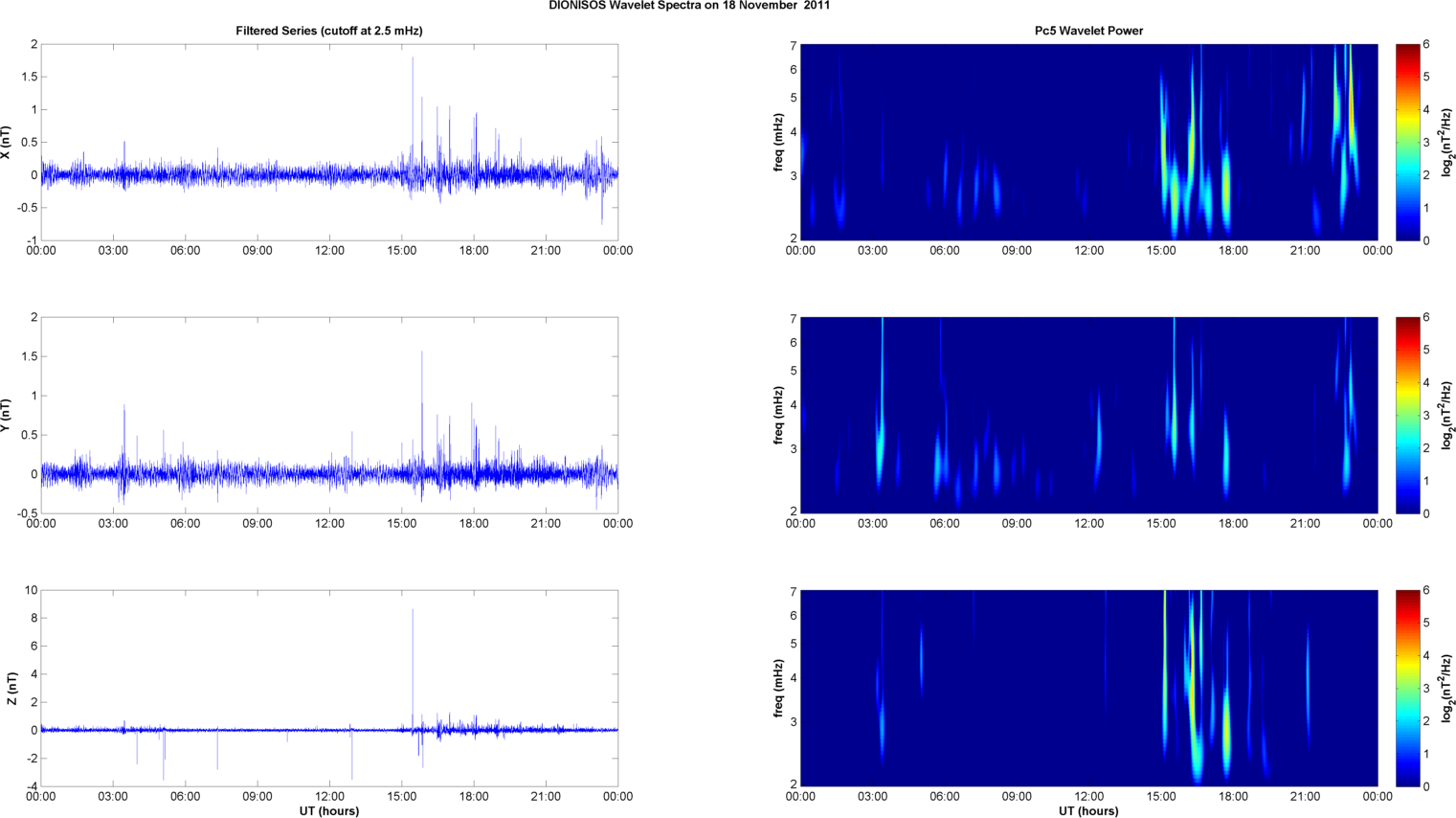Image resolution: width=1456 pixels, height=818 pixels.
Task: Click "12:00" below the top wavelet spectrogram
Action: tap(1089, 251)
